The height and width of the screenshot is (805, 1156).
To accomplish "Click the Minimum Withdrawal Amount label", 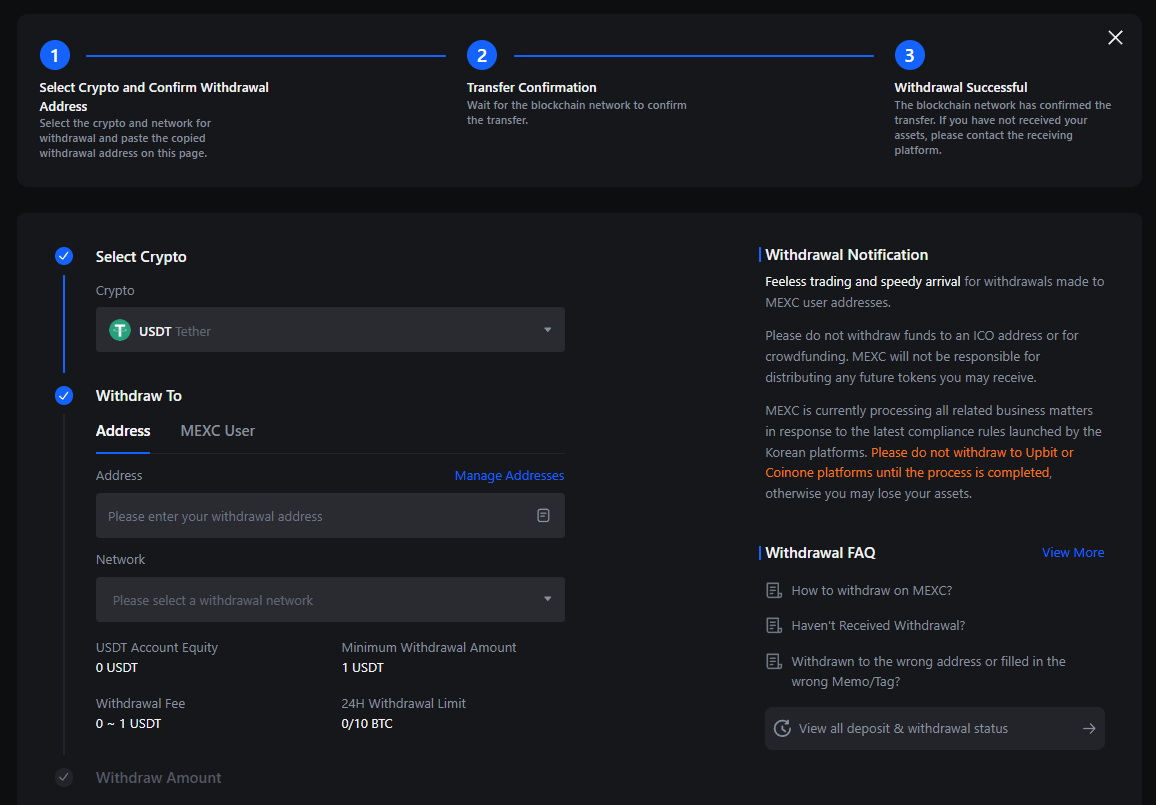I will click(429, 648).
